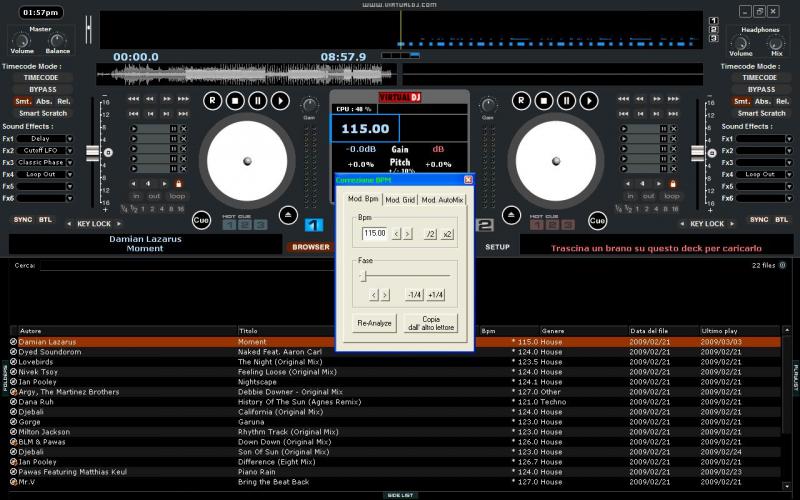Shift phase with +1/4 button

click(436, 295)
